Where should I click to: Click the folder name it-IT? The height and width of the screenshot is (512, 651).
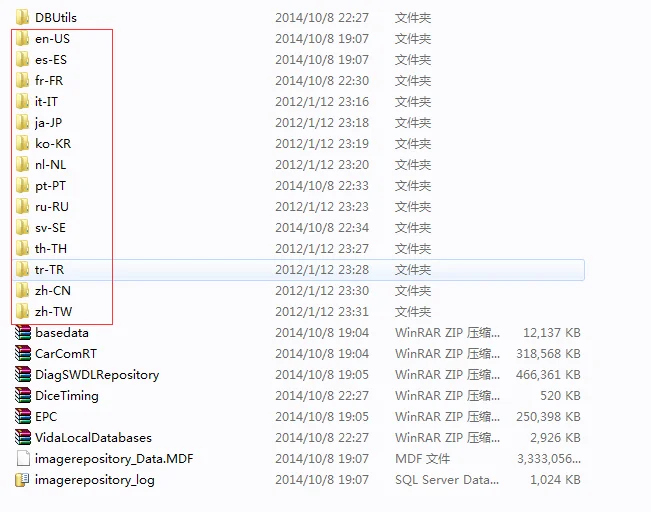pyautogui.click(x=46, y=101)
